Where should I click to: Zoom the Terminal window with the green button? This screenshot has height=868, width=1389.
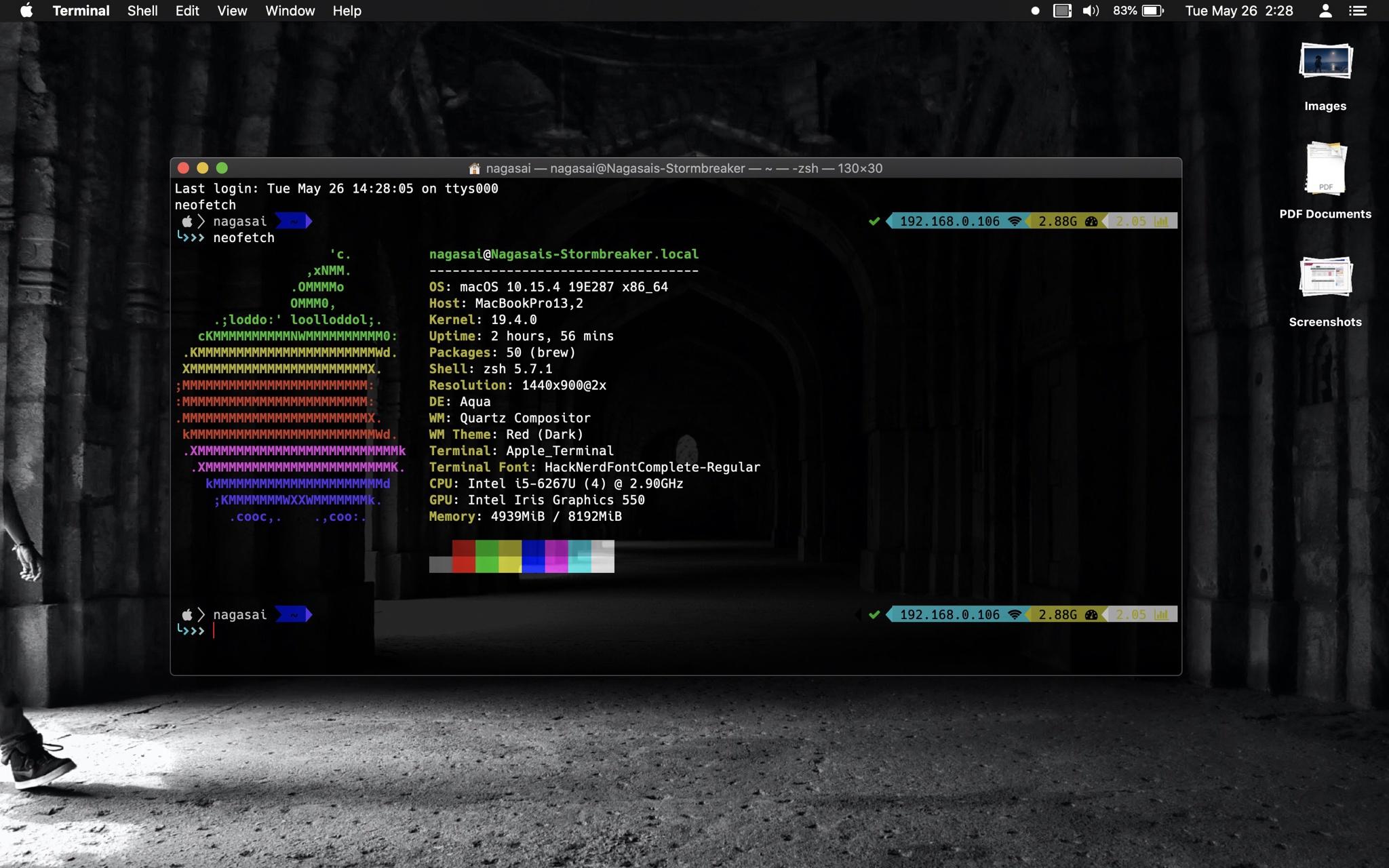[222, 167]
